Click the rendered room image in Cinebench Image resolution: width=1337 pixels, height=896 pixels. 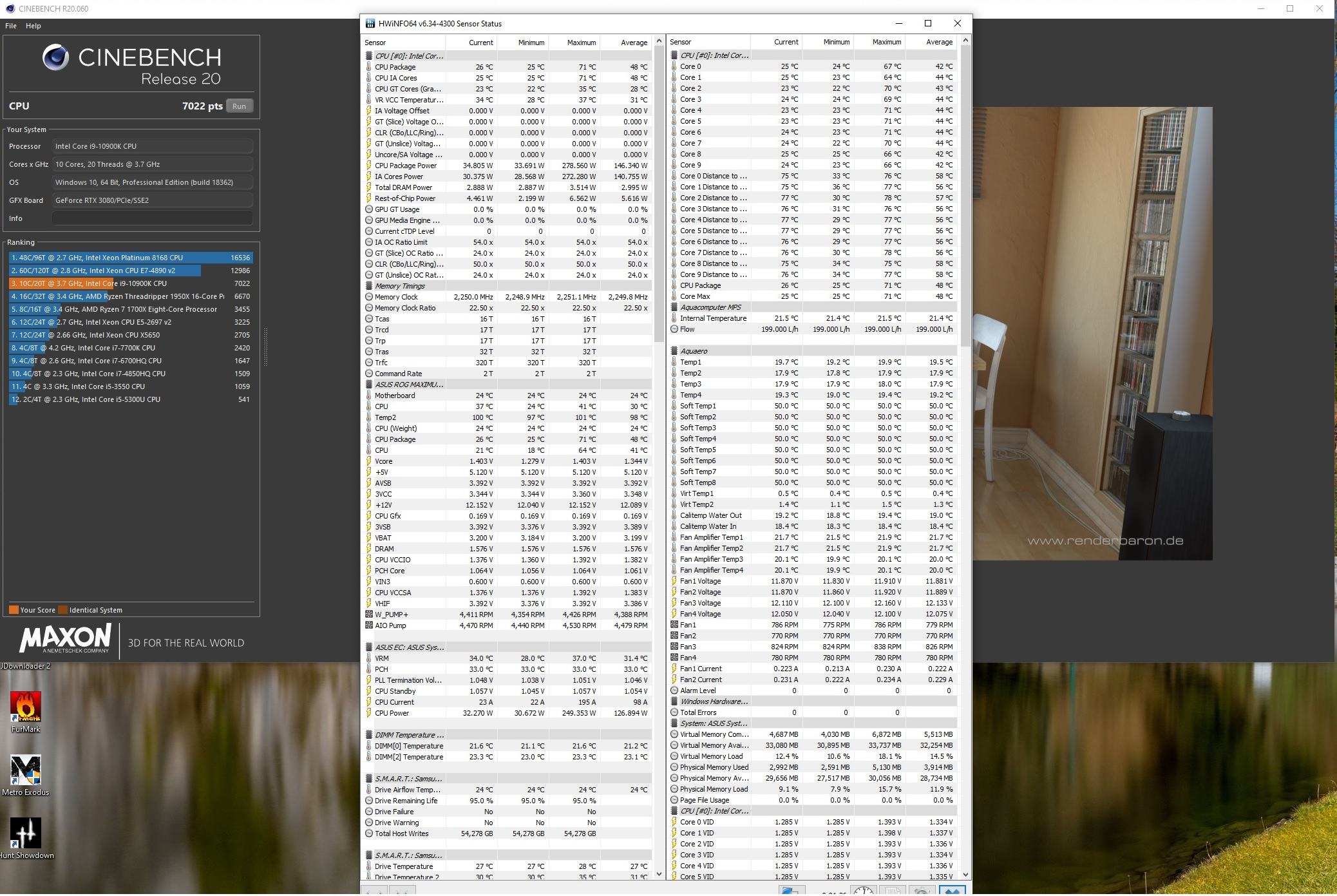pos(1092,334)
